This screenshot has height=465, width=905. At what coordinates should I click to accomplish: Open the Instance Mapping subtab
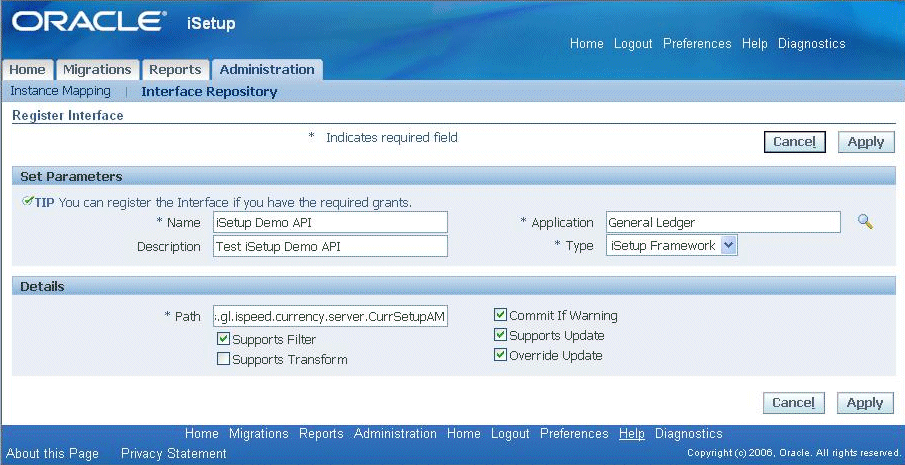(61, 91)
